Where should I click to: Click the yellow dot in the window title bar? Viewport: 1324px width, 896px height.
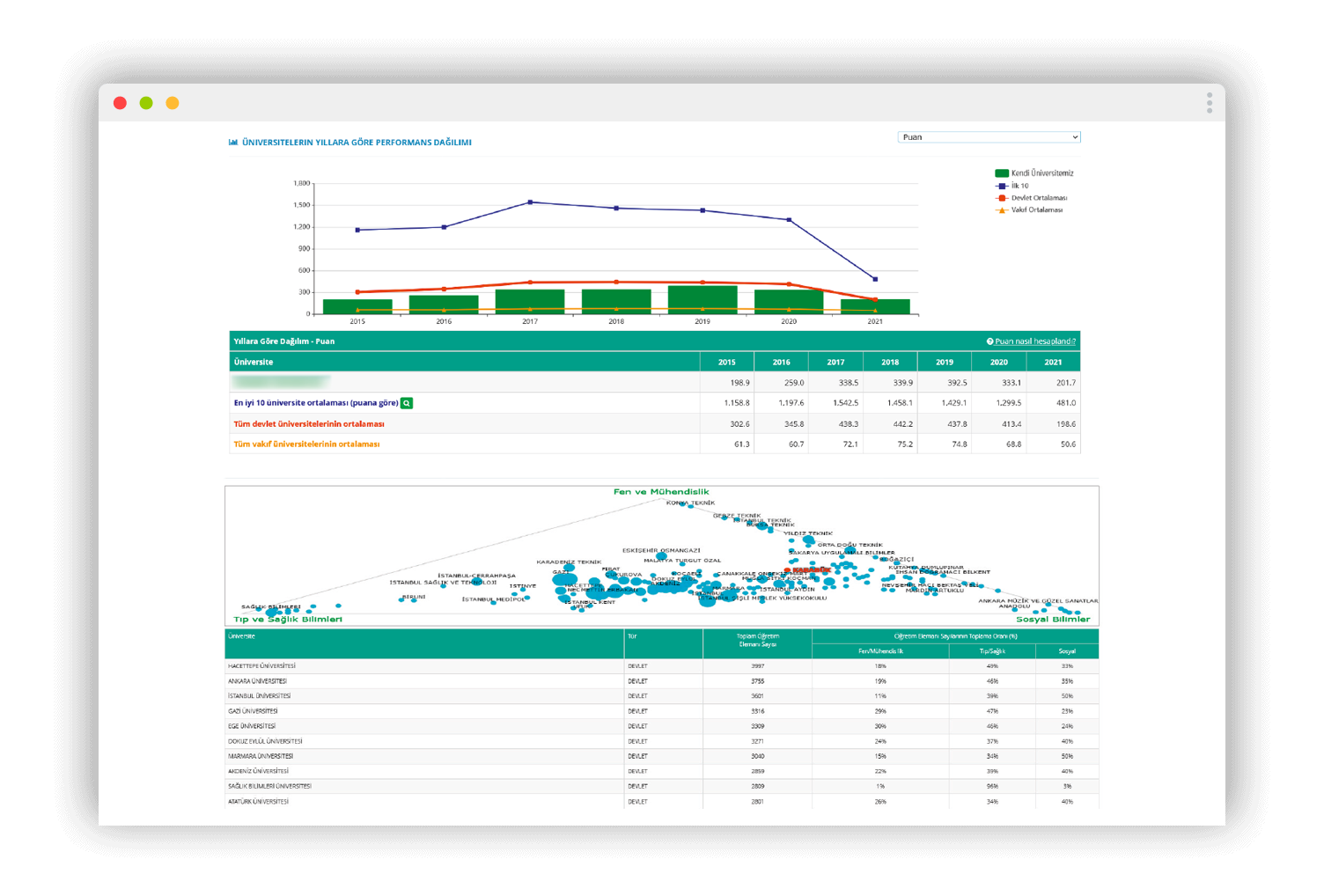pos(173,103)
